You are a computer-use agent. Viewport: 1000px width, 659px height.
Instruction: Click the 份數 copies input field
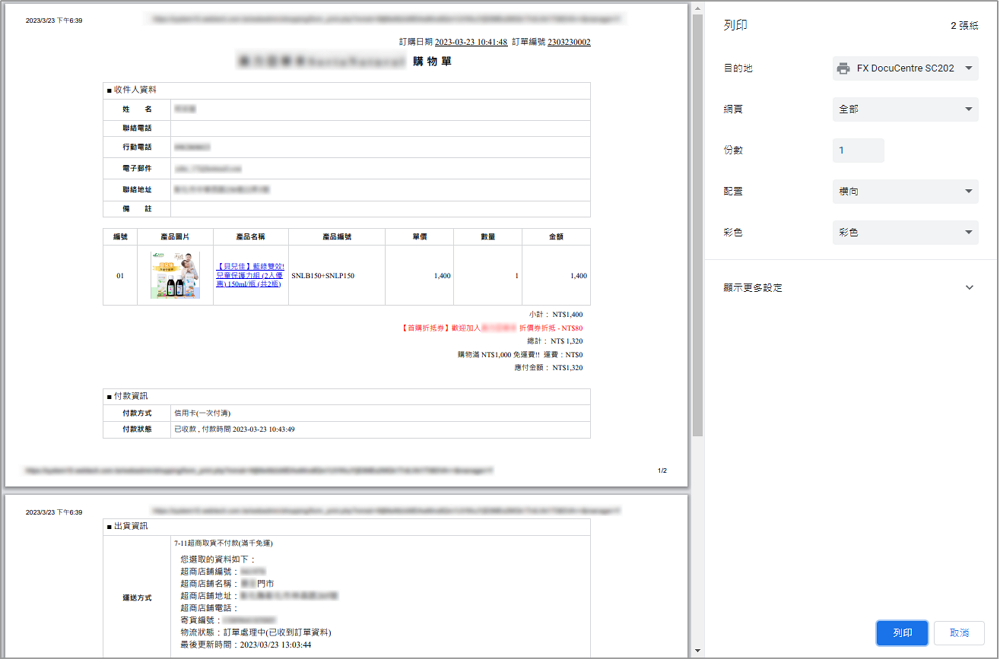(858, 150)
